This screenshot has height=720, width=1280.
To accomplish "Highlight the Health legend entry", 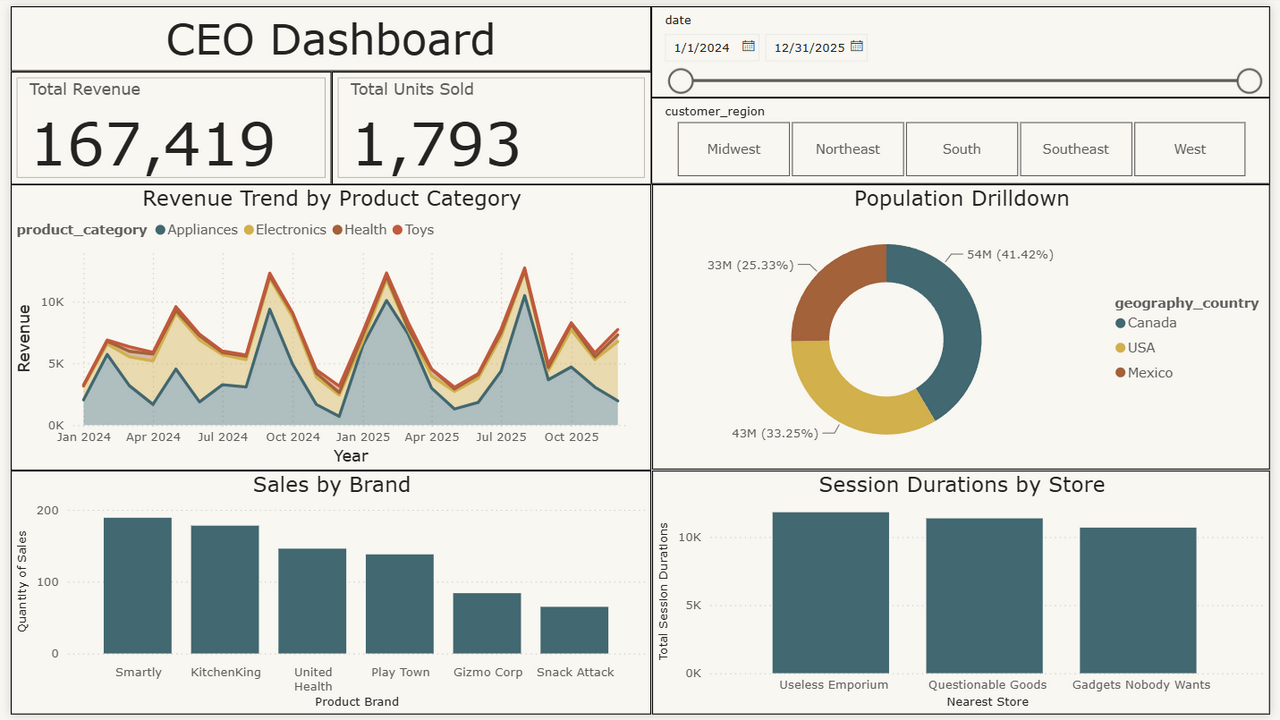I will (359, 230).
